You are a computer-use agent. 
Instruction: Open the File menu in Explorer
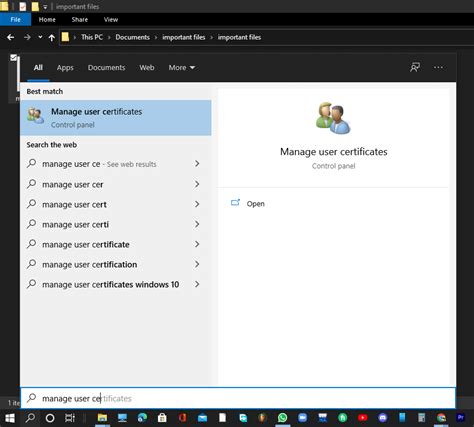(15, 20)
